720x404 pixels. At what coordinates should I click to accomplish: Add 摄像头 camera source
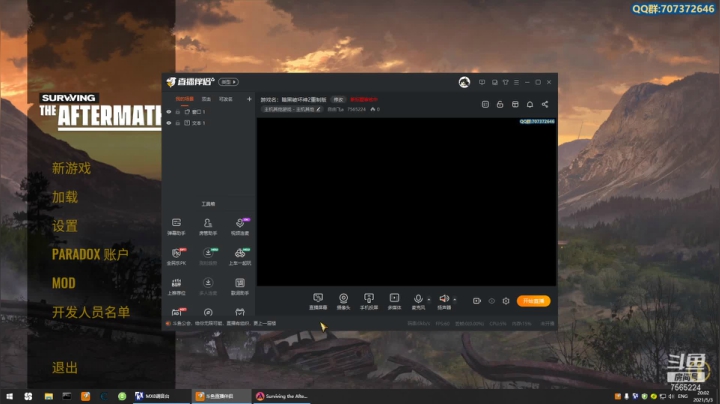tap(343, 301)
